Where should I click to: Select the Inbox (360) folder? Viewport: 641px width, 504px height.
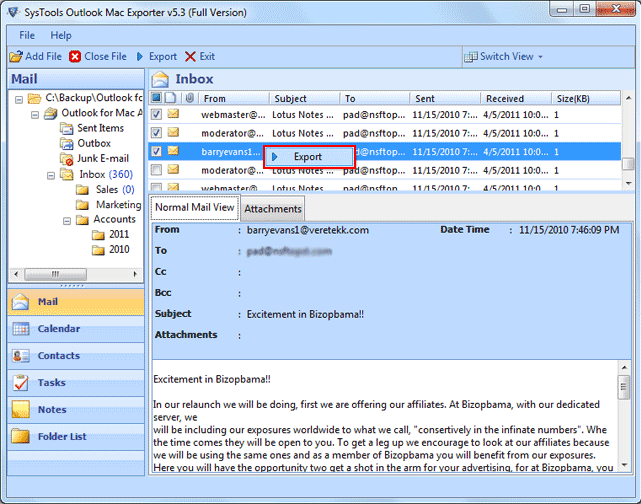tap(106, 175)
